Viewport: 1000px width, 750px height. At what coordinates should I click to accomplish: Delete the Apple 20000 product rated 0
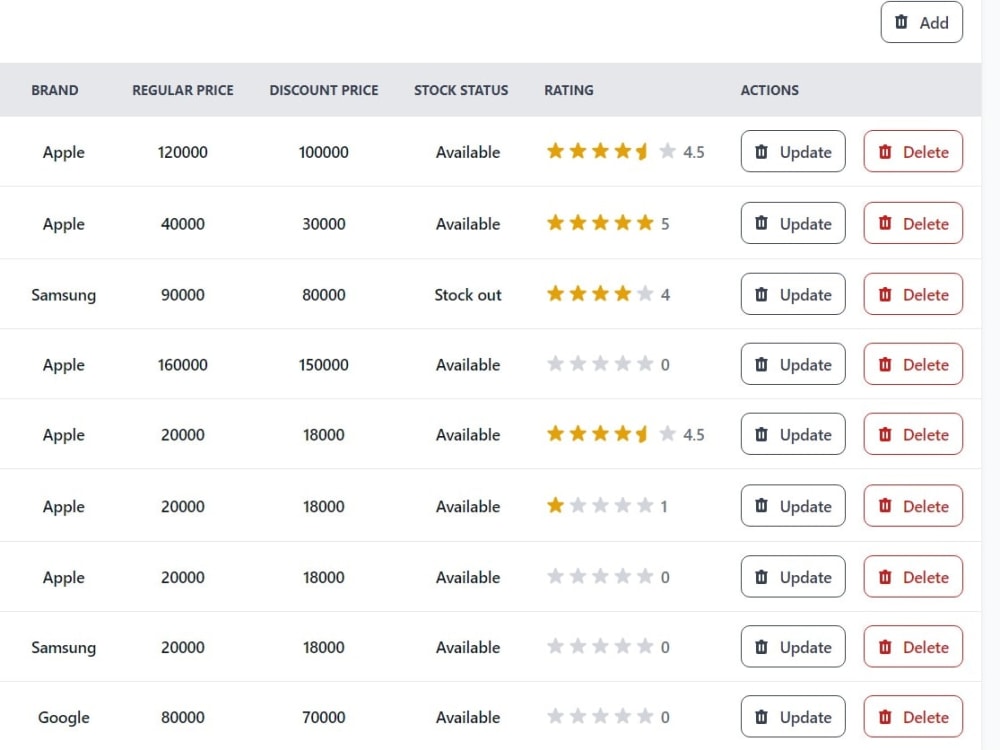tap(913, 577)
